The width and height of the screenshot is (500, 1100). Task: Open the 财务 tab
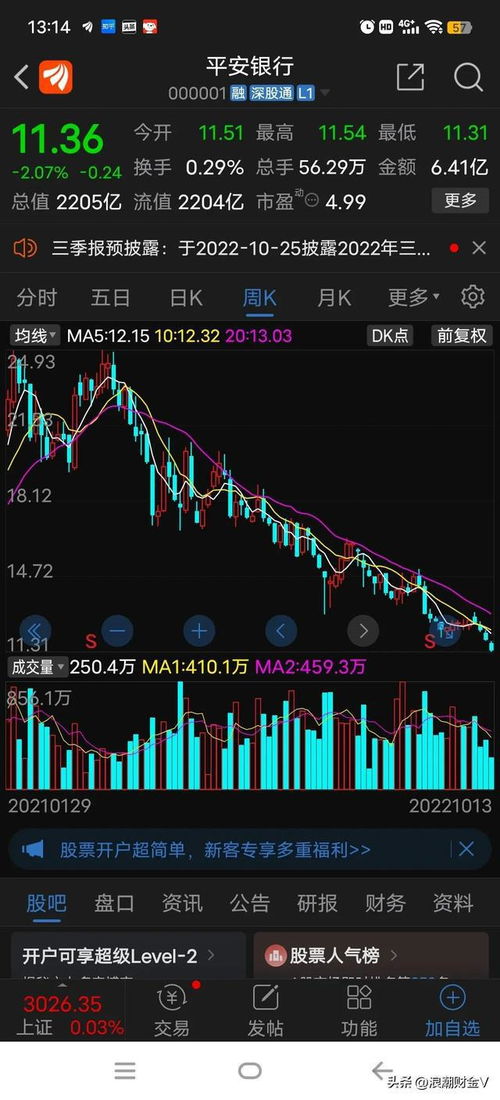385,903
